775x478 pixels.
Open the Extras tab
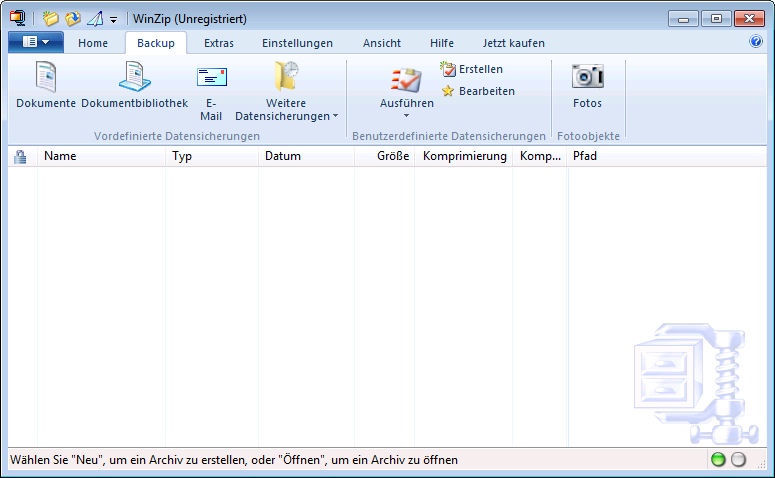coord(218,43)
